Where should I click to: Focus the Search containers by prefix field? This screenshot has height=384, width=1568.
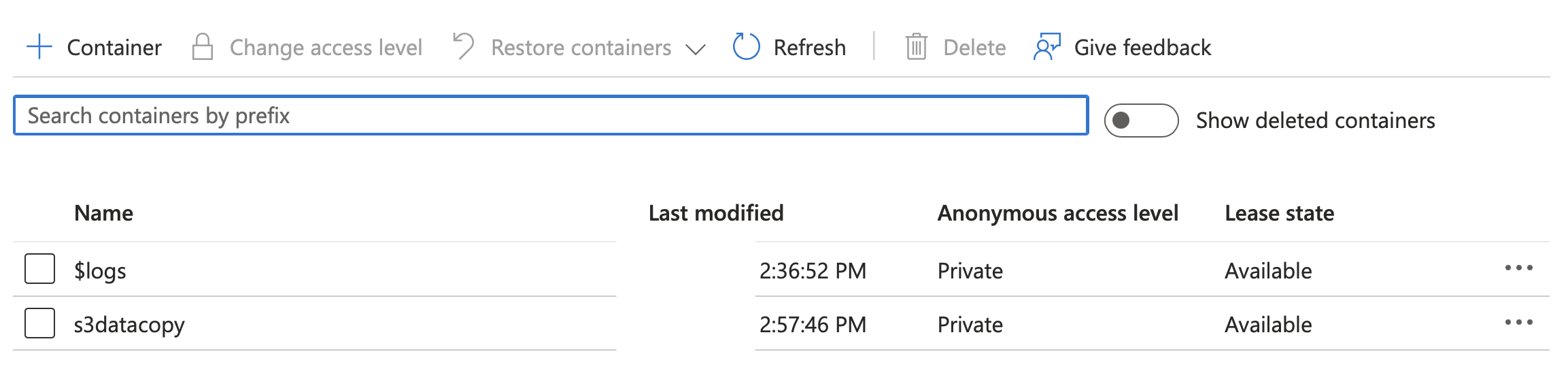coord(551,116)
